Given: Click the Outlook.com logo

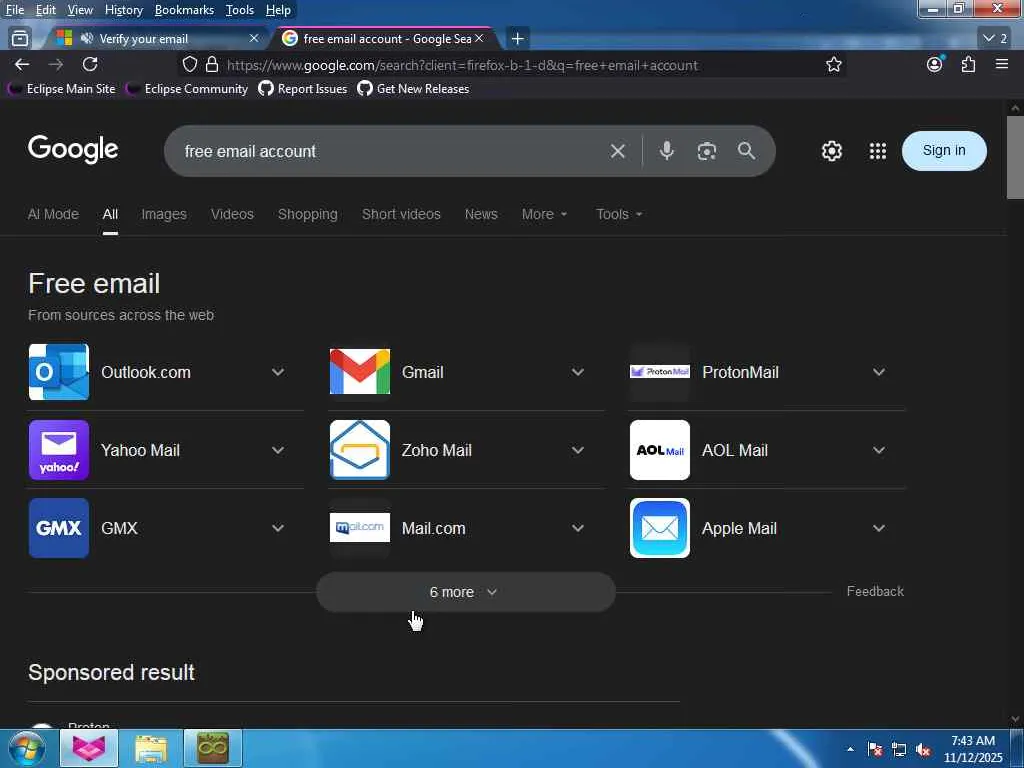Looking at the screenshot, I should (59, 372).
